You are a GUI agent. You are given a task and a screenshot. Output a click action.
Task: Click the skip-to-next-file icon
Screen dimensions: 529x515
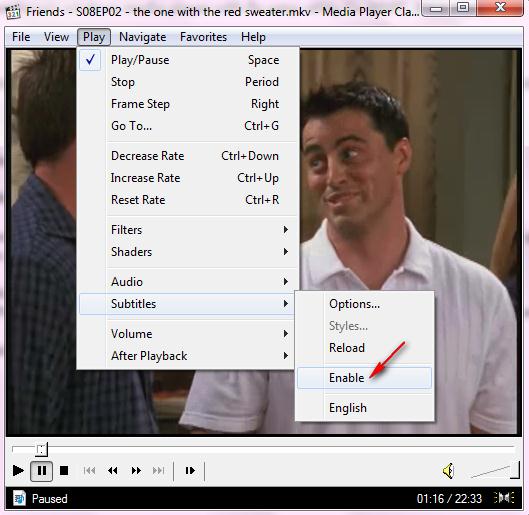point(159,470)
